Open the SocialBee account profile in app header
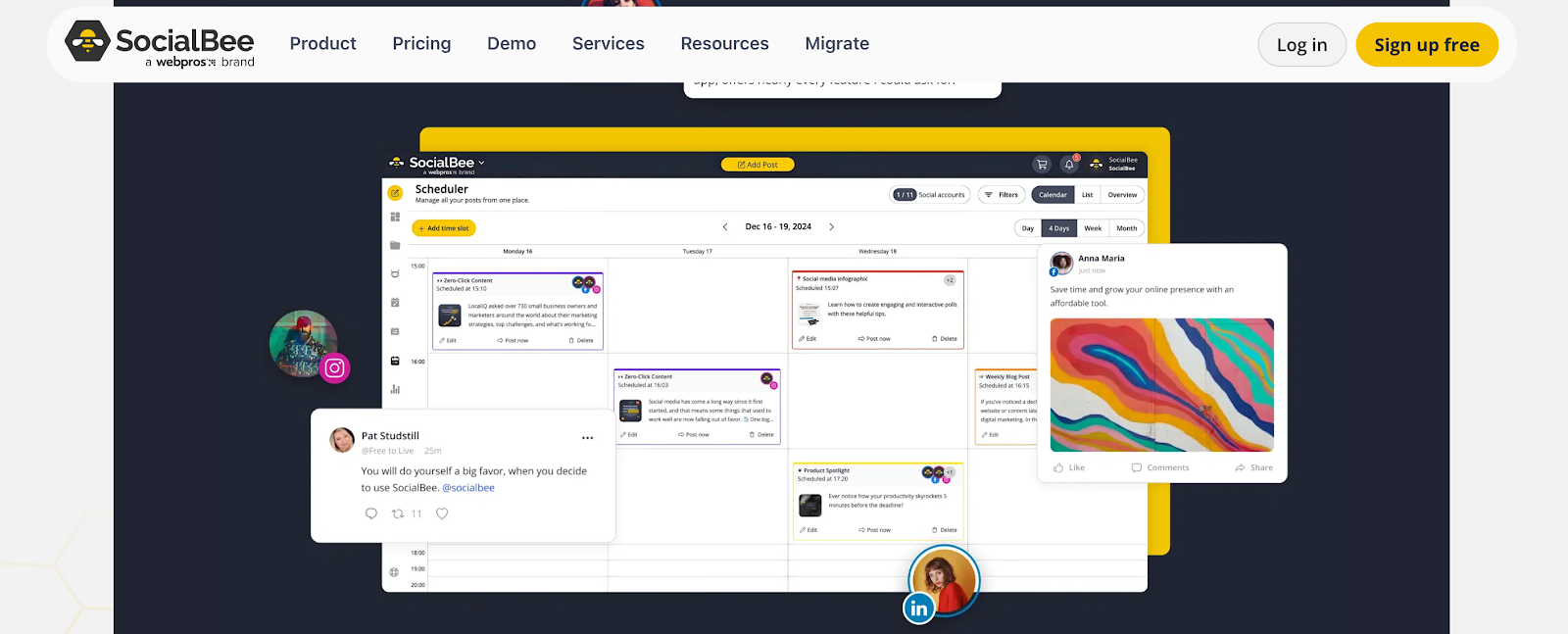Image resolution: width=1568 pixels, height=634 pixels. (1113, 164)
